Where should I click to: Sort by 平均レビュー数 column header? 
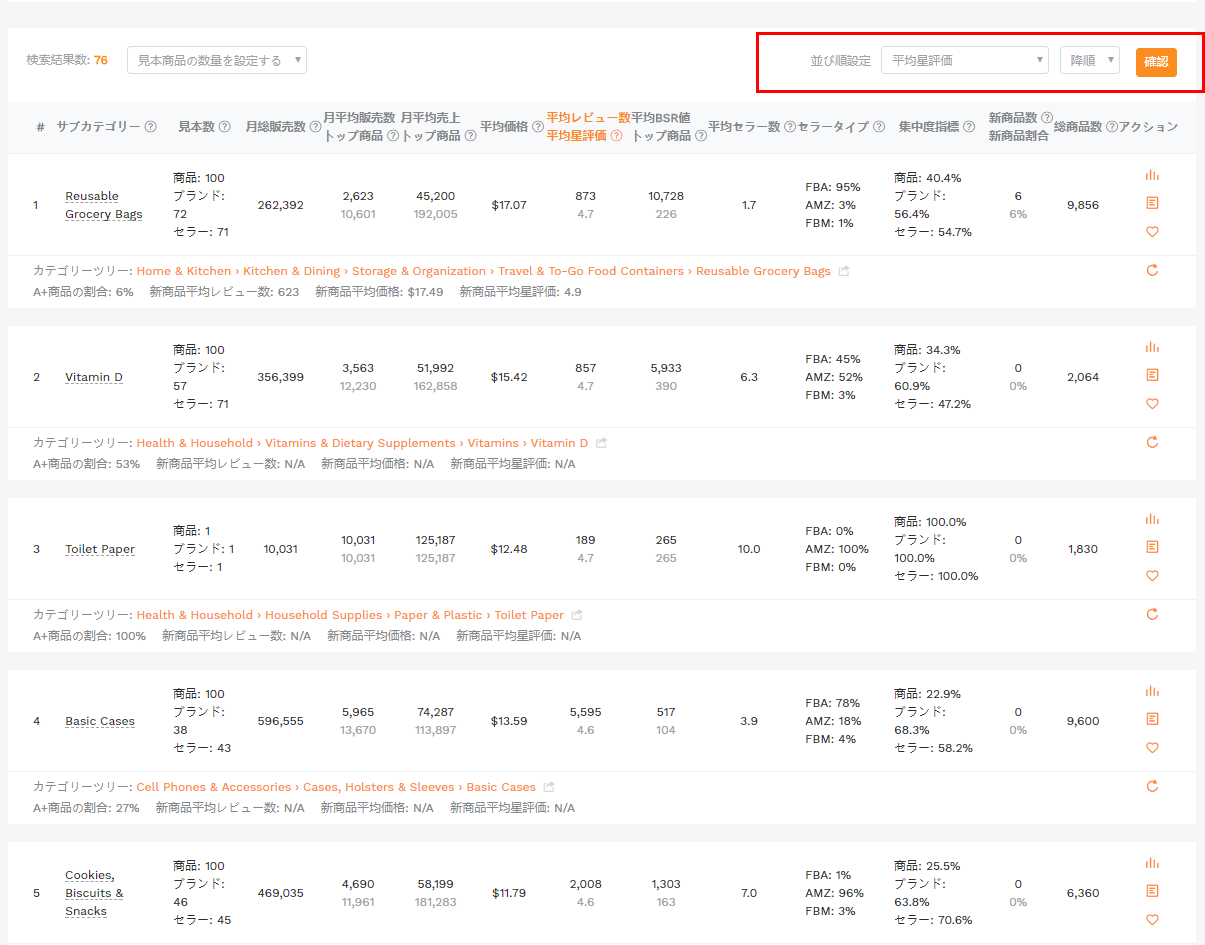[x=588, y=118]
